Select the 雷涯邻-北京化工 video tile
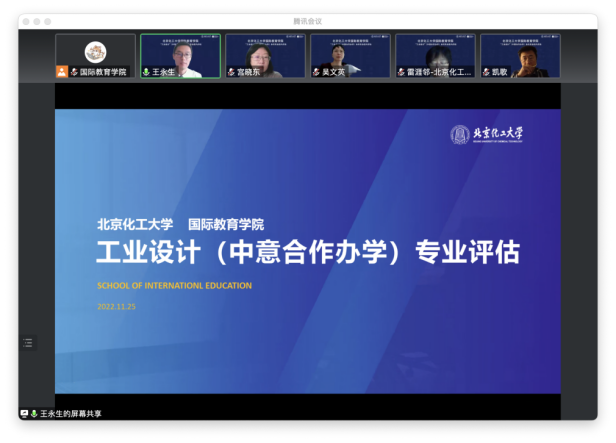The width and height of the screenshot is (616, 443). (x=435, y=56)
